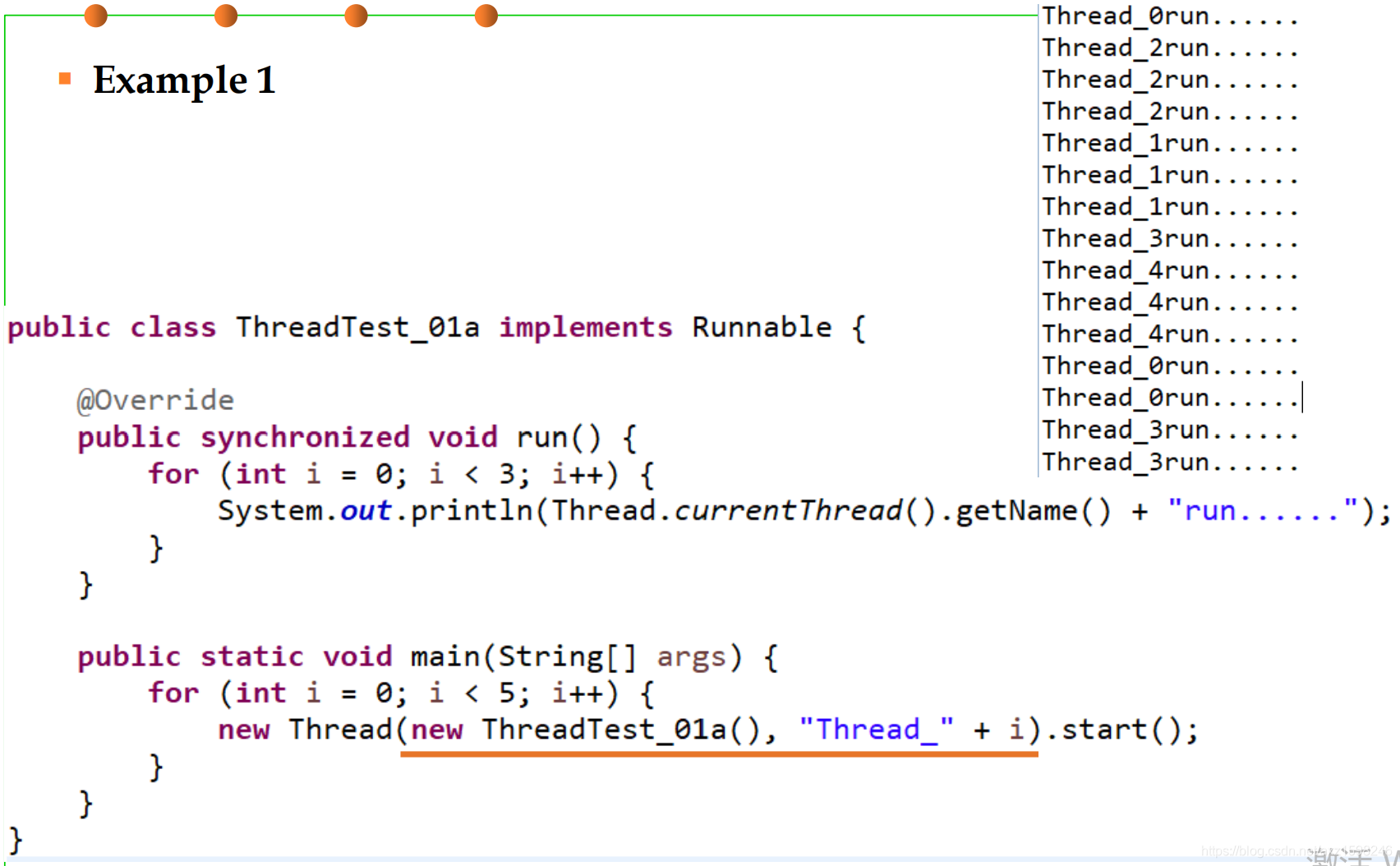
Task: Click the "run......" string literal in the code
Action: 1264,511
